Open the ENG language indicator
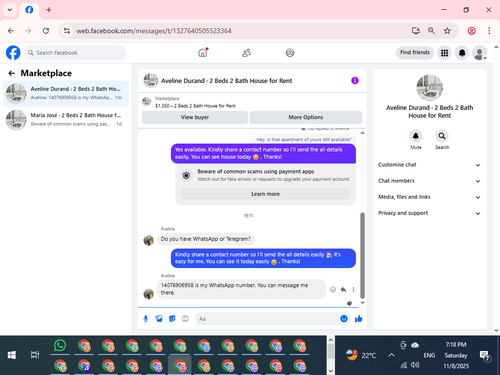 429,355
